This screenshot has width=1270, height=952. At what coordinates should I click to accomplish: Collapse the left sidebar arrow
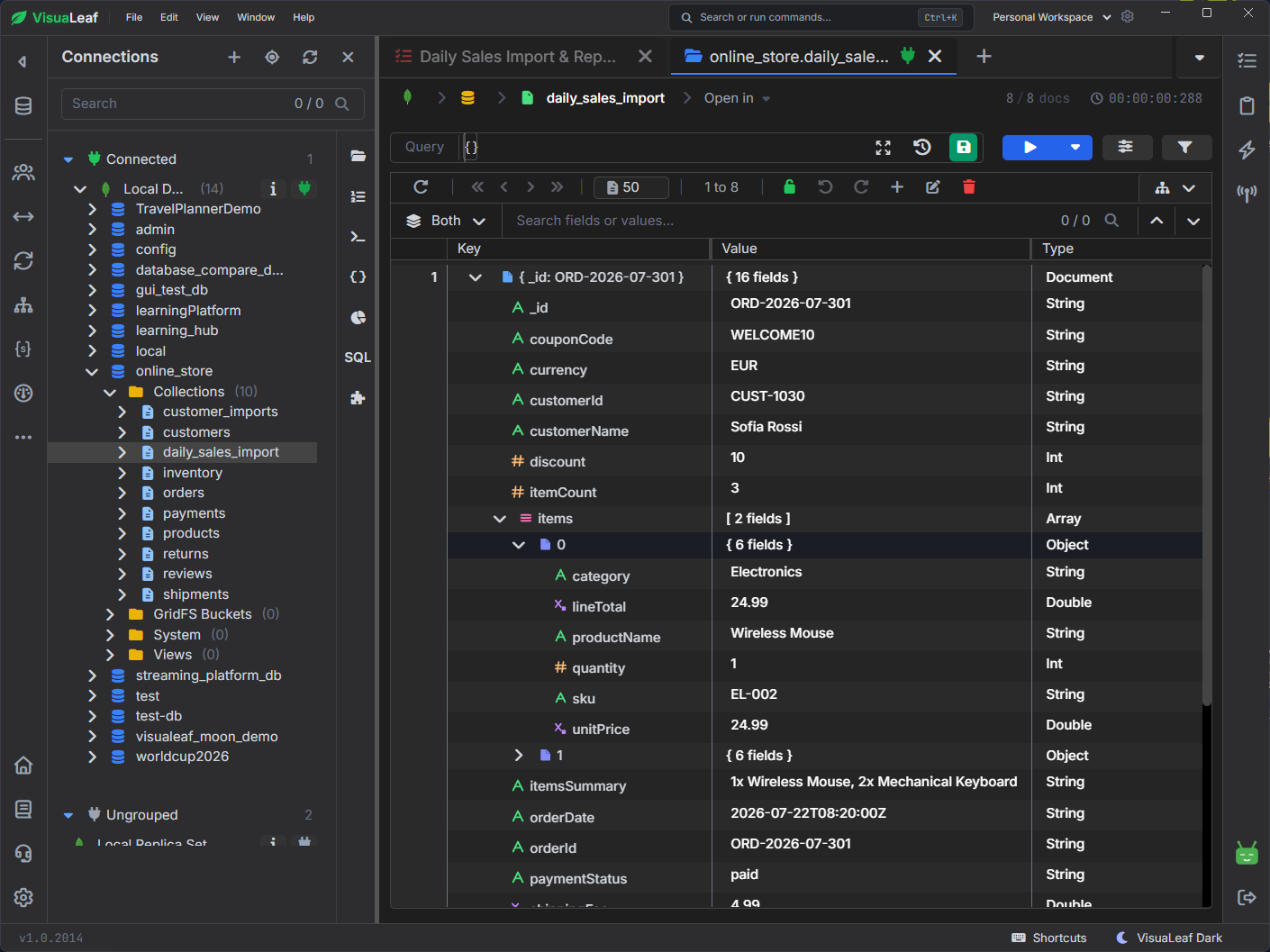click(x=23, y=61)
